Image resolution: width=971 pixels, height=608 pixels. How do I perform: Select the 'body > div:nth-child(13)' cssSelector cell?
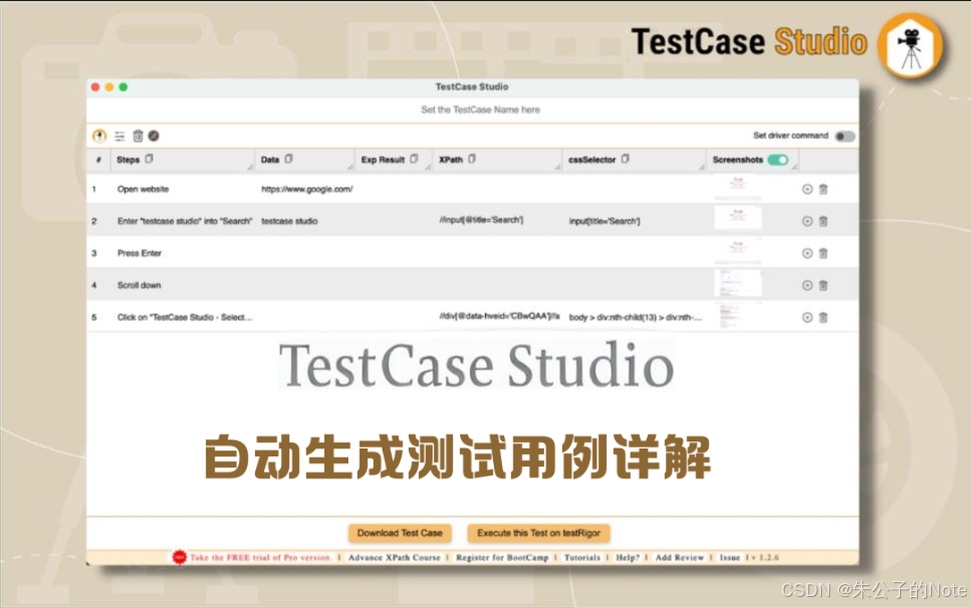point(635,318)
